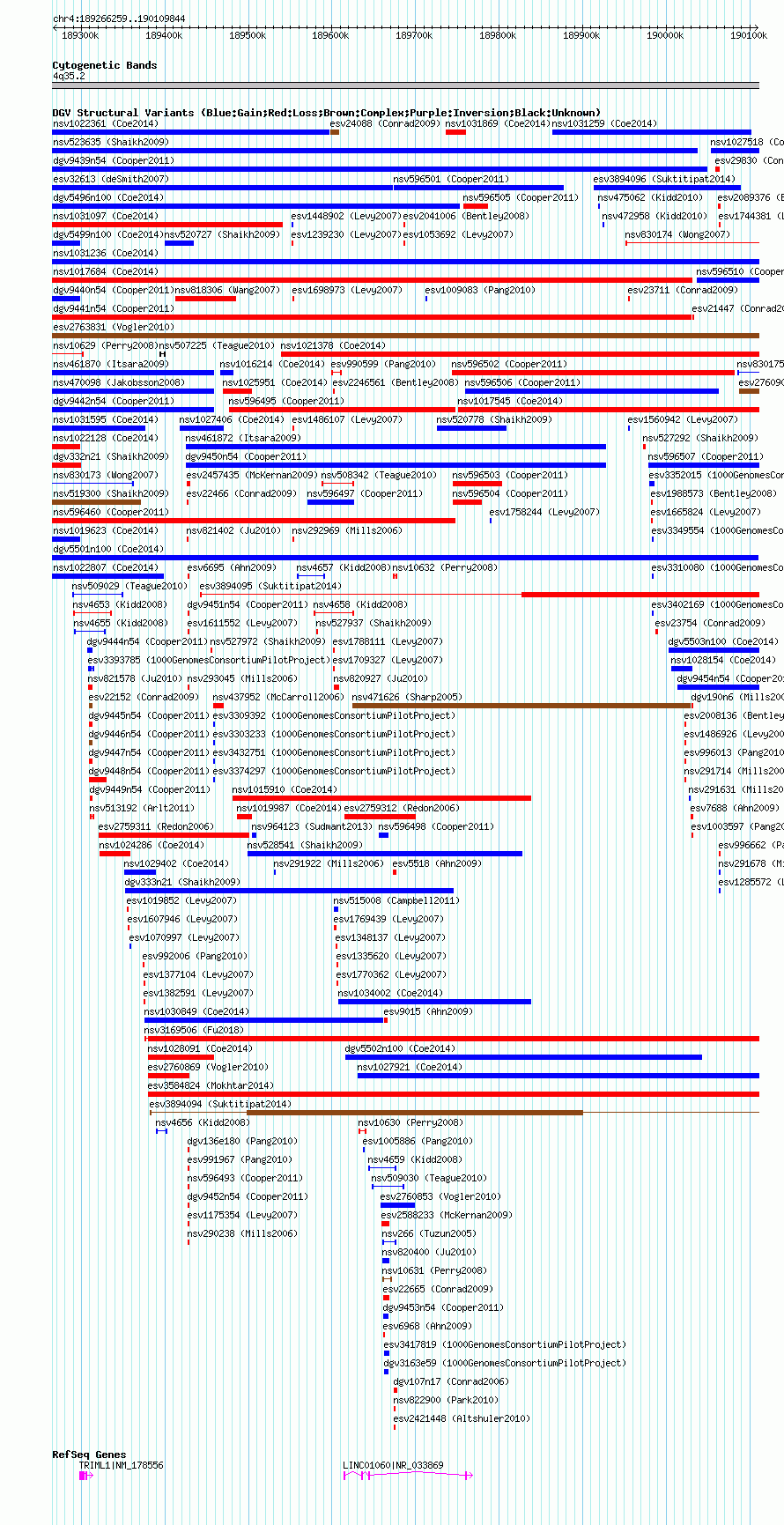Select variant nsv470098 (Jakobsson2008) label
This screenshot has height=1525, width=784.
click(119, 382)
